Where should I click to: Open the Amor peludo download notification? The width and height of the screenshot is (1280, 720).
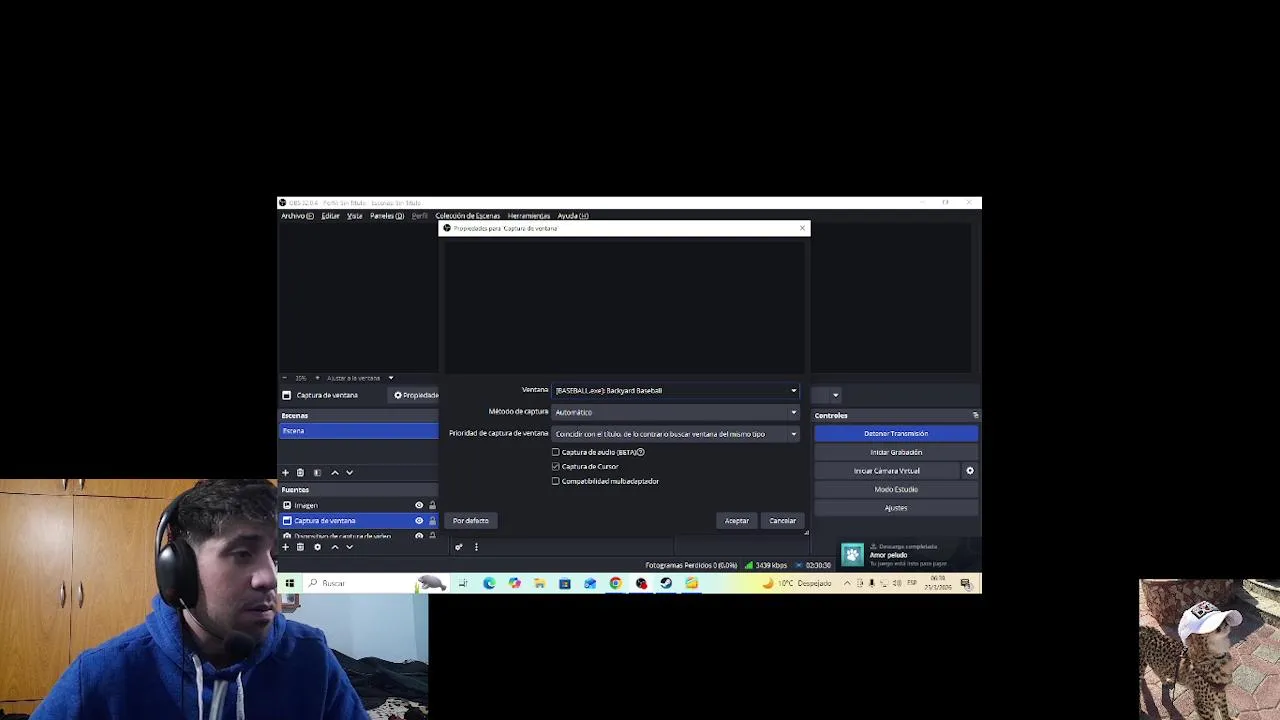pos(908,555)
